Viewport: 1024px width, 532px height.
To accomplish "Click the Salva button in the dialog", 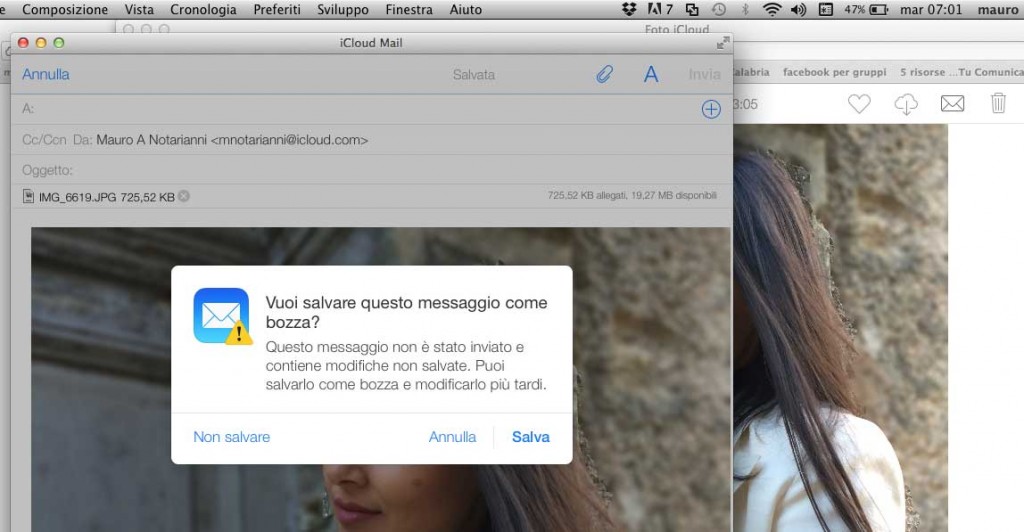I will [530, 437].
